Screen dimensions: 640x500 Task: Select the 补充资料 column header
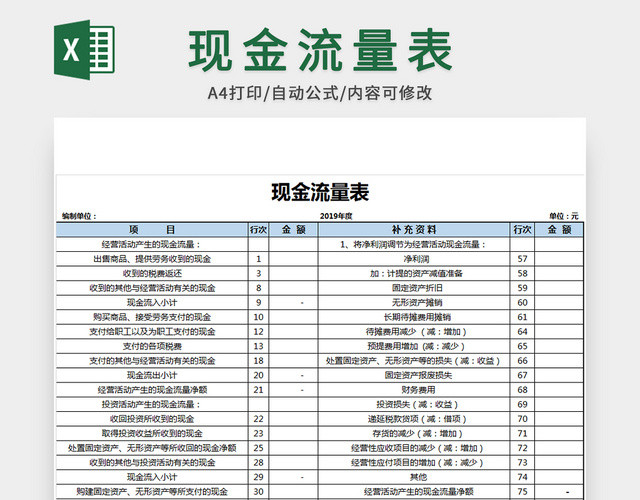[414, 230]
